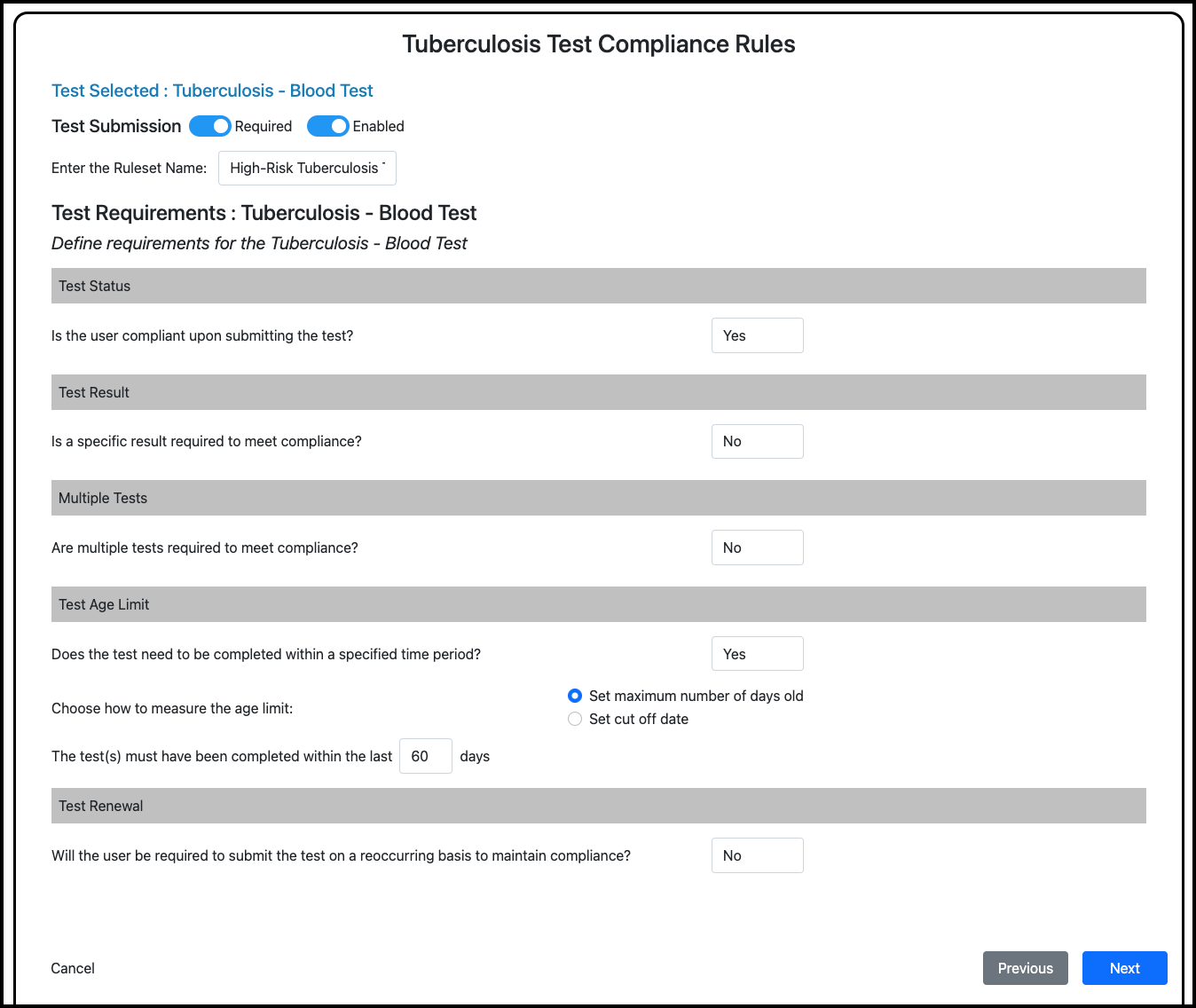The height and width of the screenshot is (1008, 1196).
Task: Click the Test Result section header
Action: pos(598,392)
